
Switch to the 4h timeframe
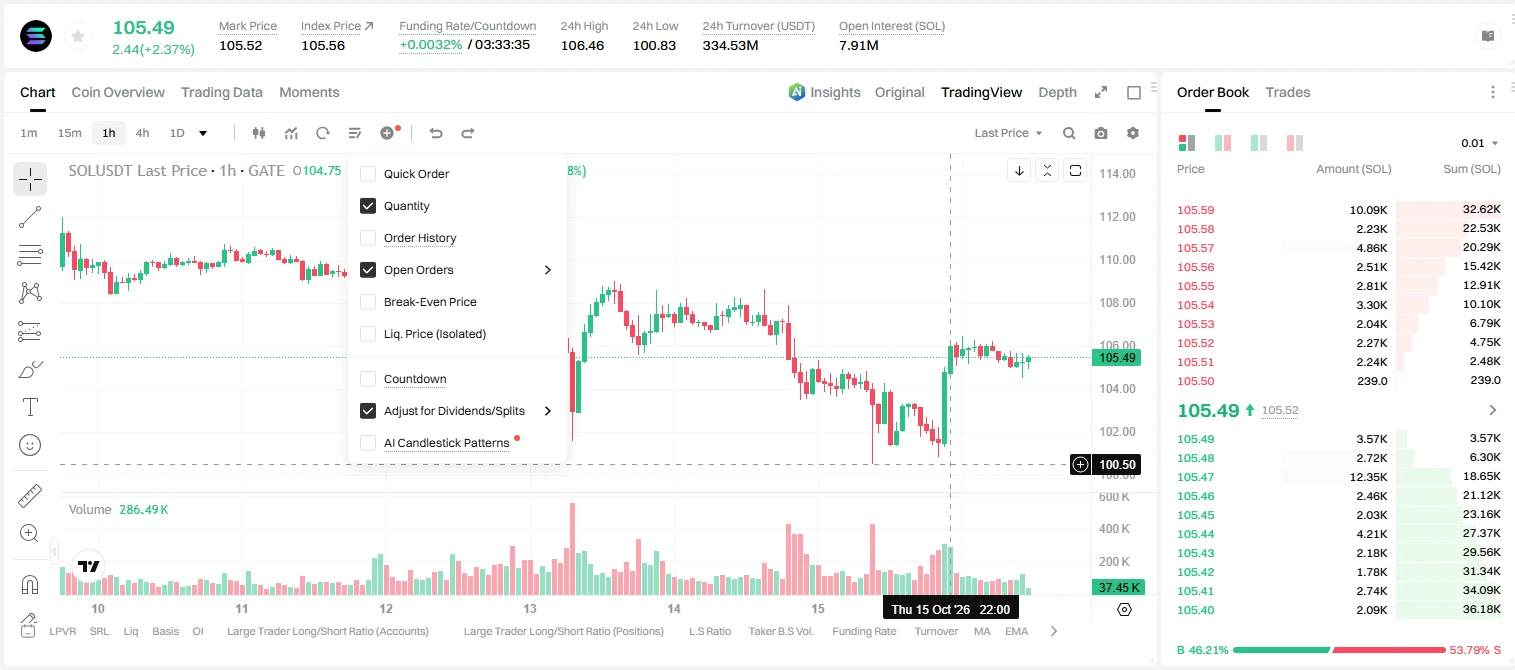click(143, 133)
